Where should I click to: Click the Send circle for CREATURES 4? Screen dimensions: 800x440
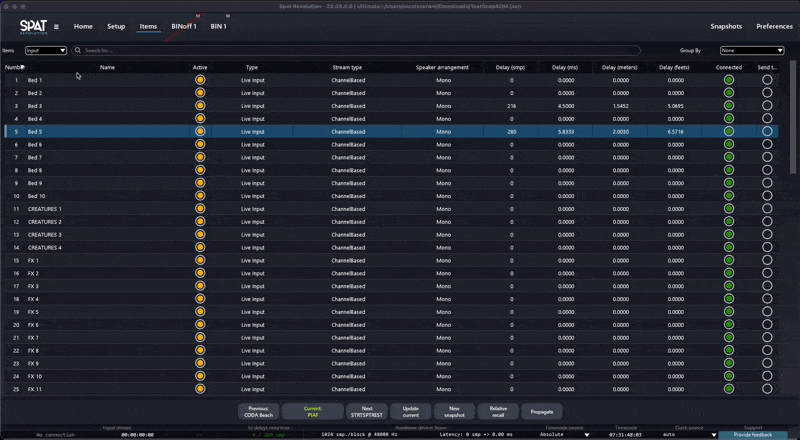pyautogui.click(x=767, y=248)
